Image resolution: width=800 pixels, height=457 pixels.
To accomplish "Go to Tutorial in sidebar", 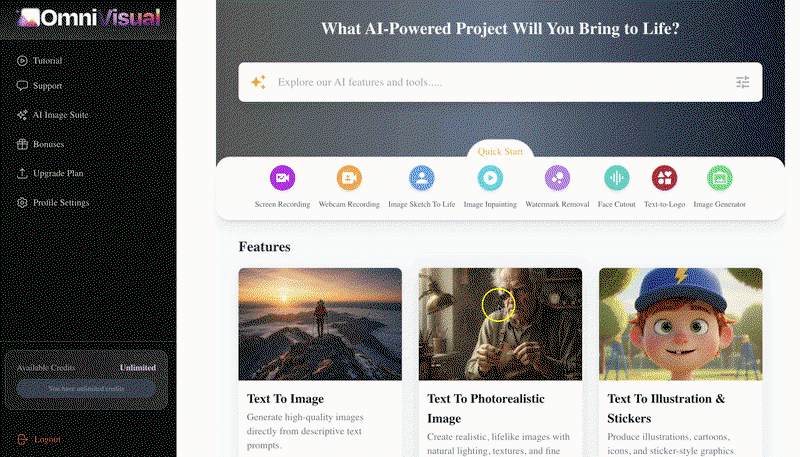I will 47,61.
